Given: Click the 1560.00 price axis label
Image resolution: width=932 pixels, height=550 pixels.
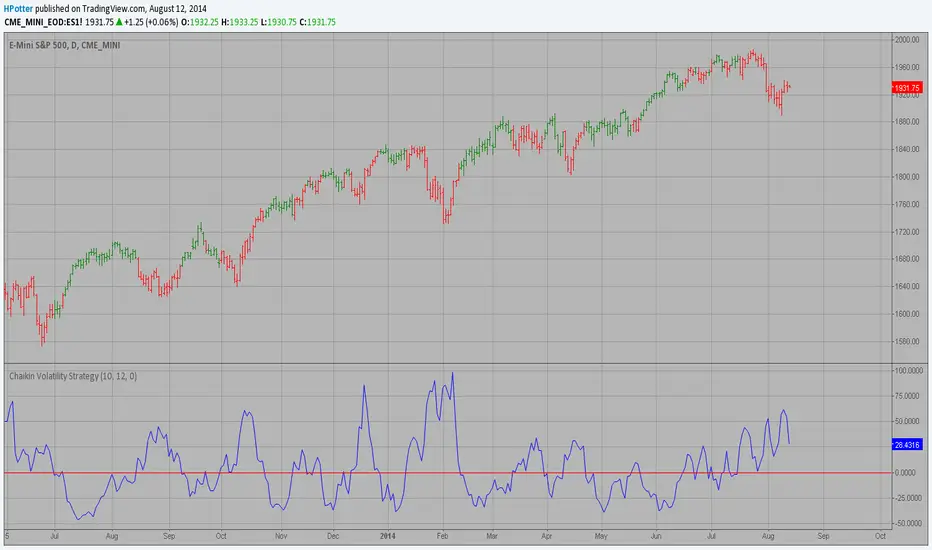Looking at the screenshot, I should 908,341.
